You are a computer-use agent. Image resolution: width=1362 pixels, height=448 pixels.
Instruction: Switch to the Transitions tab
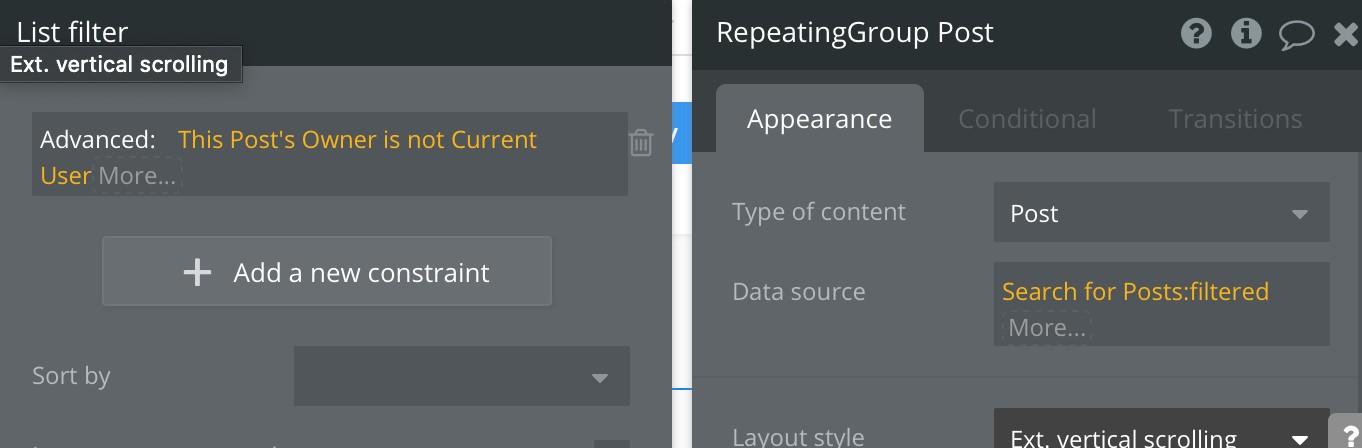tap(1235, 119)
